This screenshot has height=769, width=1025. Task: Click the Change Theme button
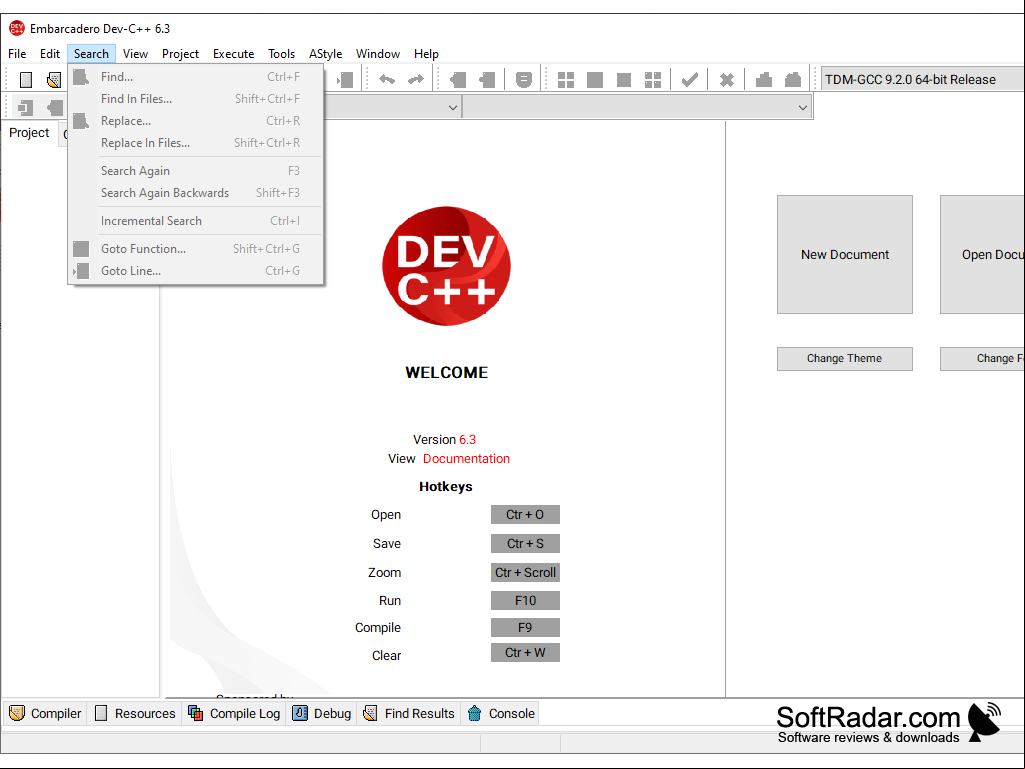845,358
